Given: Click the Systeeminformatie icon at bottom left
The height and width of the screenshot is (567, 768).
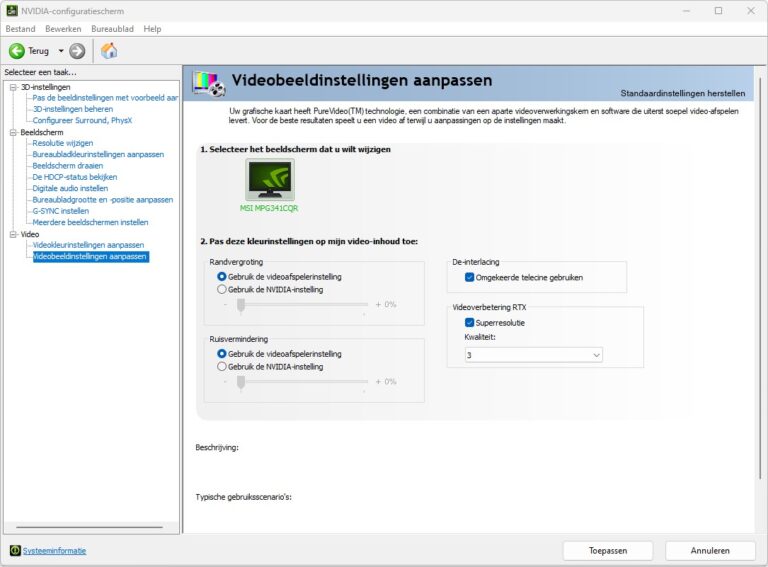Looking at the screenshot, I should [14, 550].
